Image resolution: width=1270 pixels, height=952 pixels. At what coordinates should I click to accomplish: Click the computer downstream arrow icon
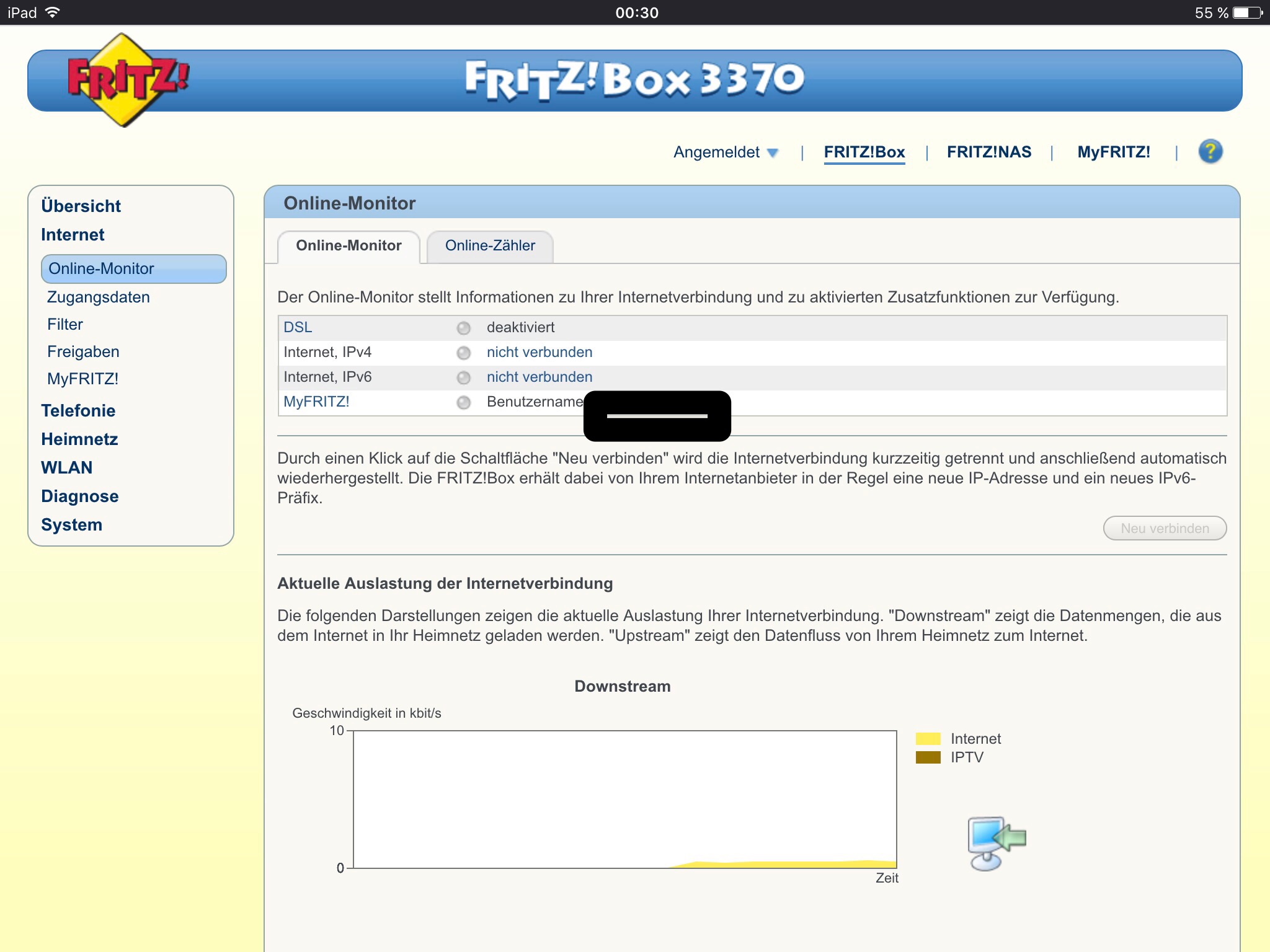pyautogui.click(x=997, y=843)
